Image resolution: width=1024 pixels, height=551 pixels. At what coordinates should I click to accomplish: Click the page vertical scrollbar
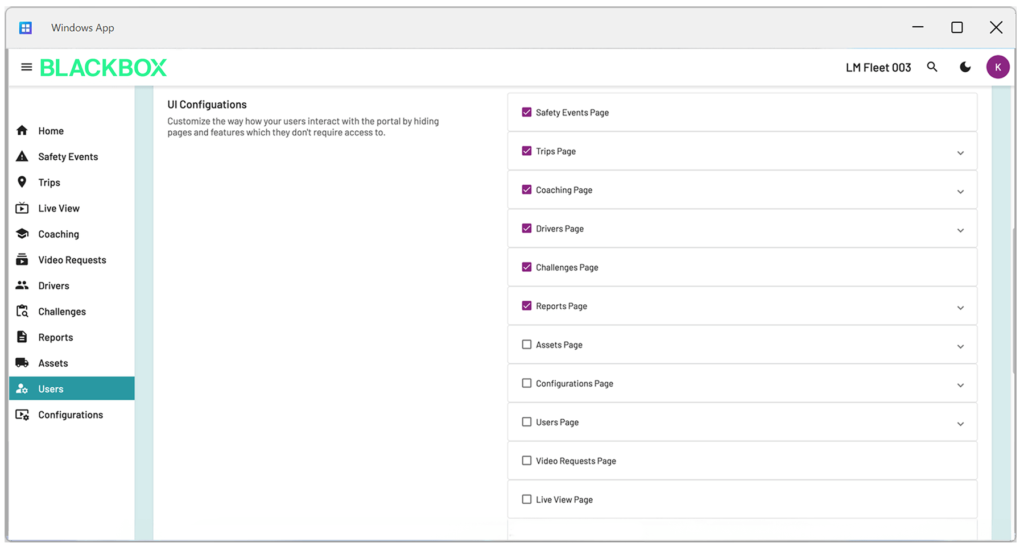1014,300
